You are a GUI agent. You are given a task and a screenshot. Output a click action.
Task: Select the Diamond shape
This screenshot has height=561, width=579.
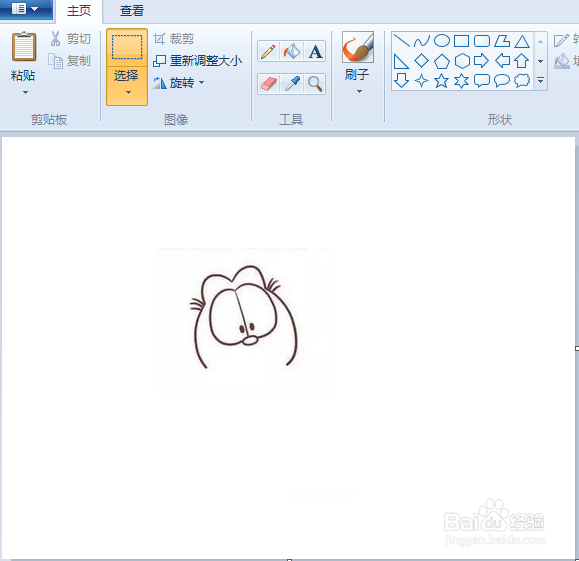coord(422,61)
